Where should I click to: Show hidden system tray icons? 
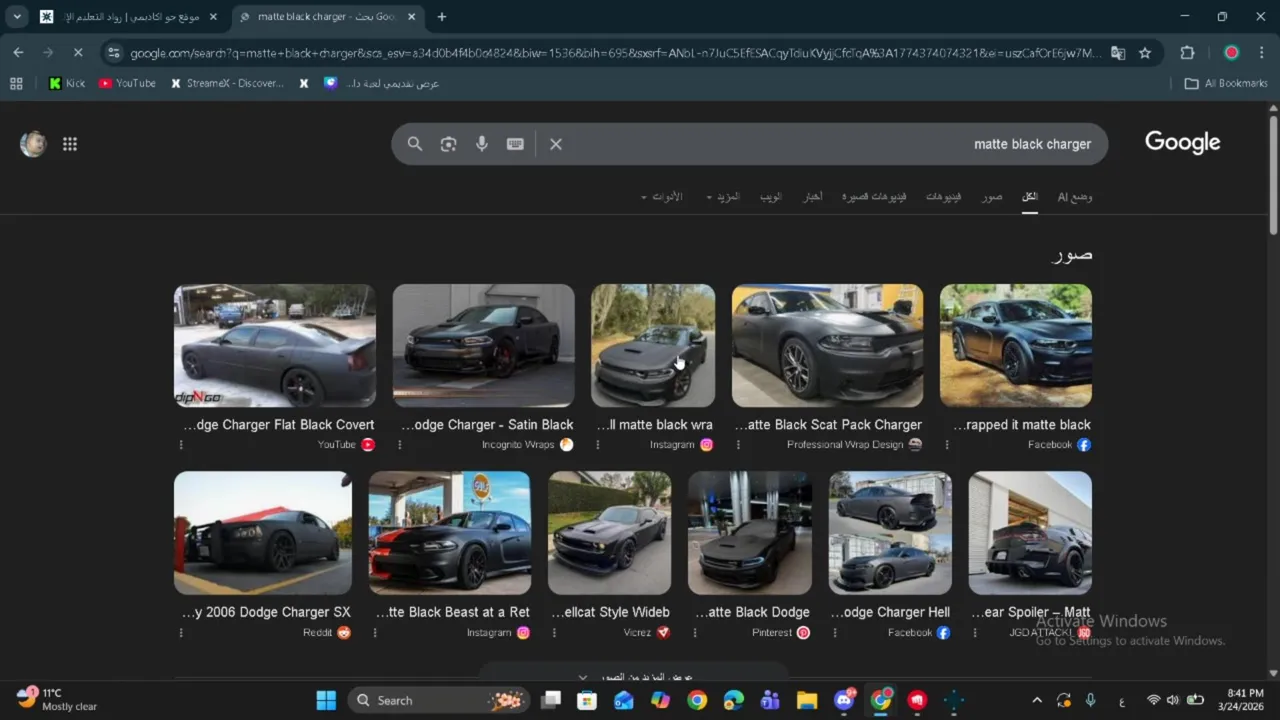1037,700
